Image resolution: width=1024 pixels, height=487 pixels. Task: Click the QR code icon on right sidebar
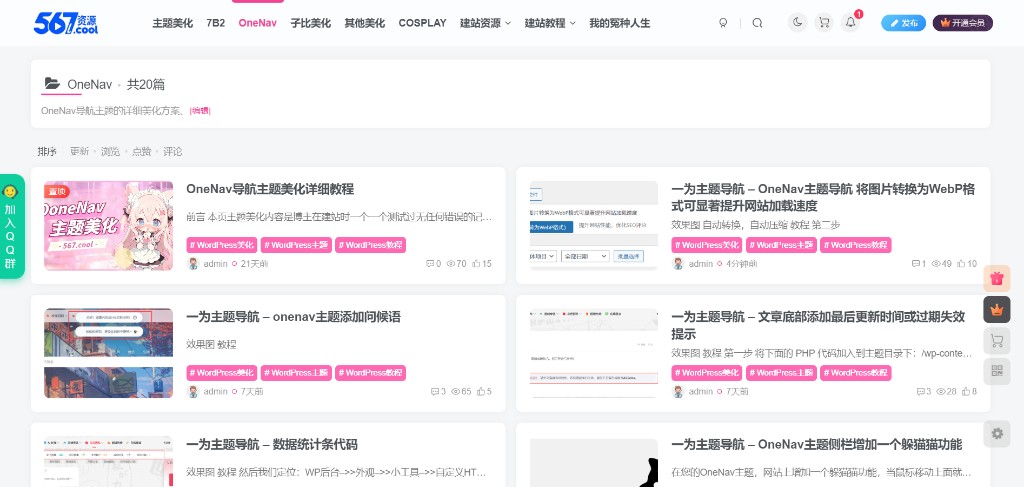point(997,371)
